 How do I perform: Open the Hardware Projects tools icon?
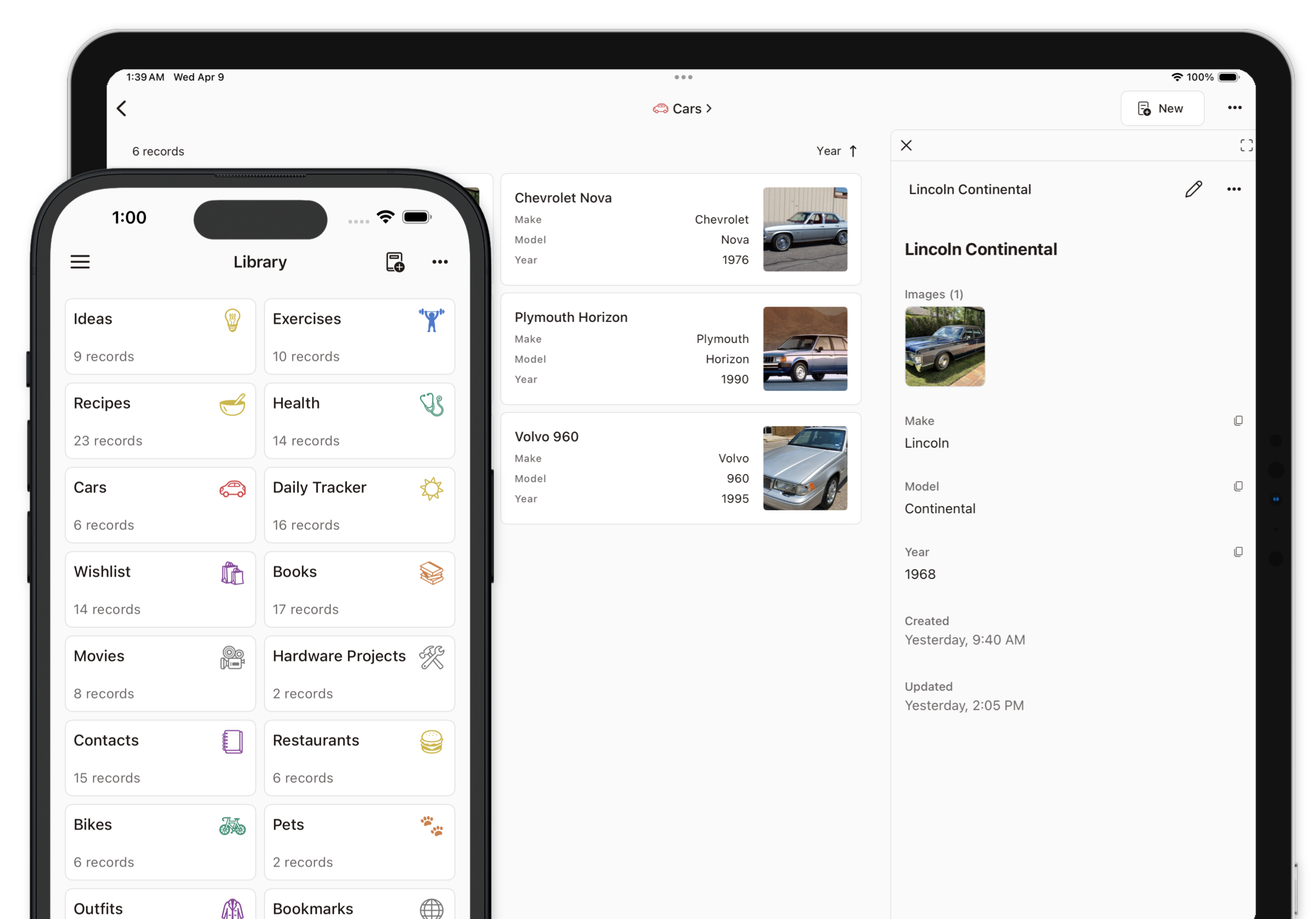(431, 657)
